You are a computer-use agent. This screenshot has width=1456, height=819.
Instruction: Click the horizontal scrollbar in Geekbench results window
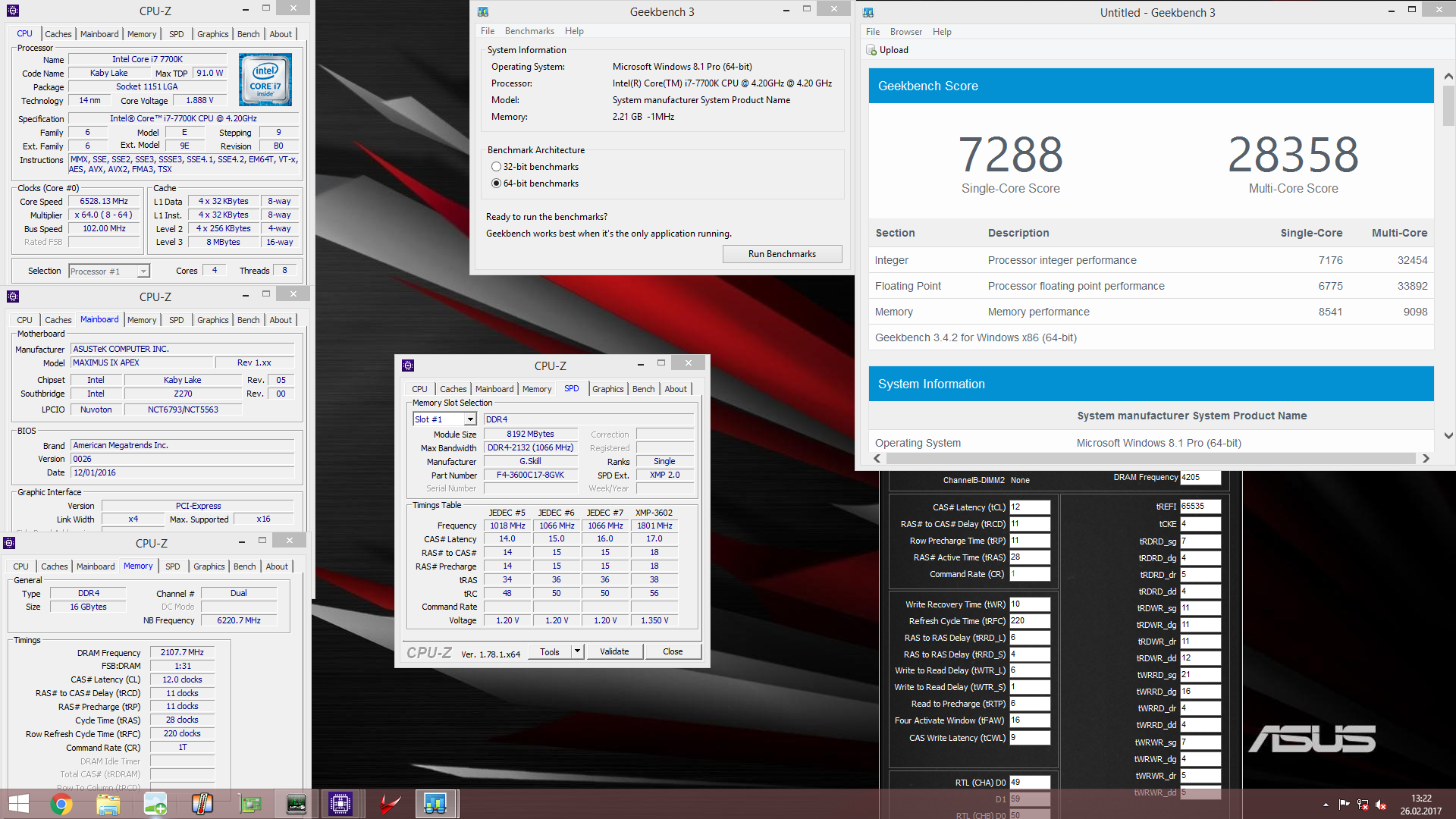1150,458
